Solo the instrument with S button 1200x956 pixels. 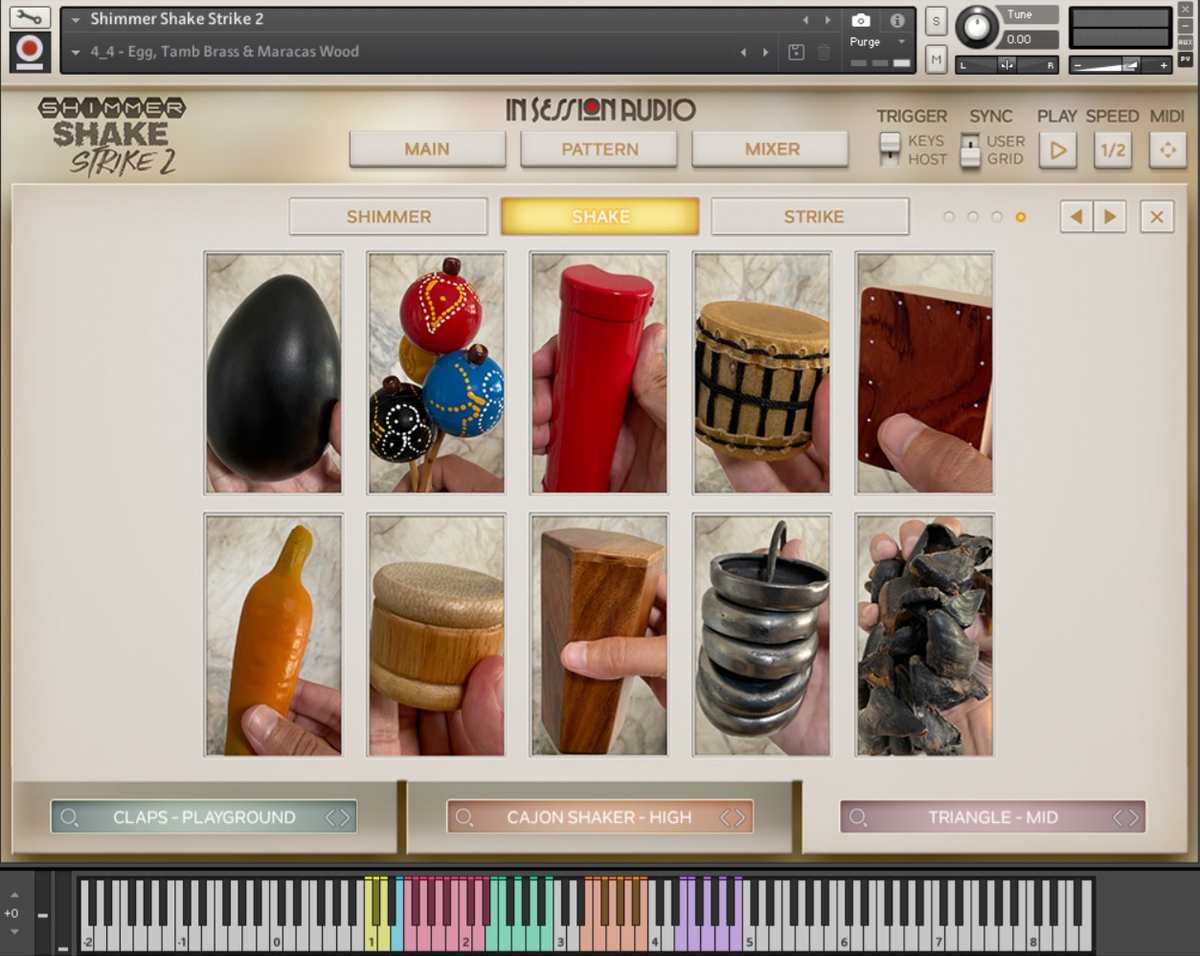coord(936,21)
